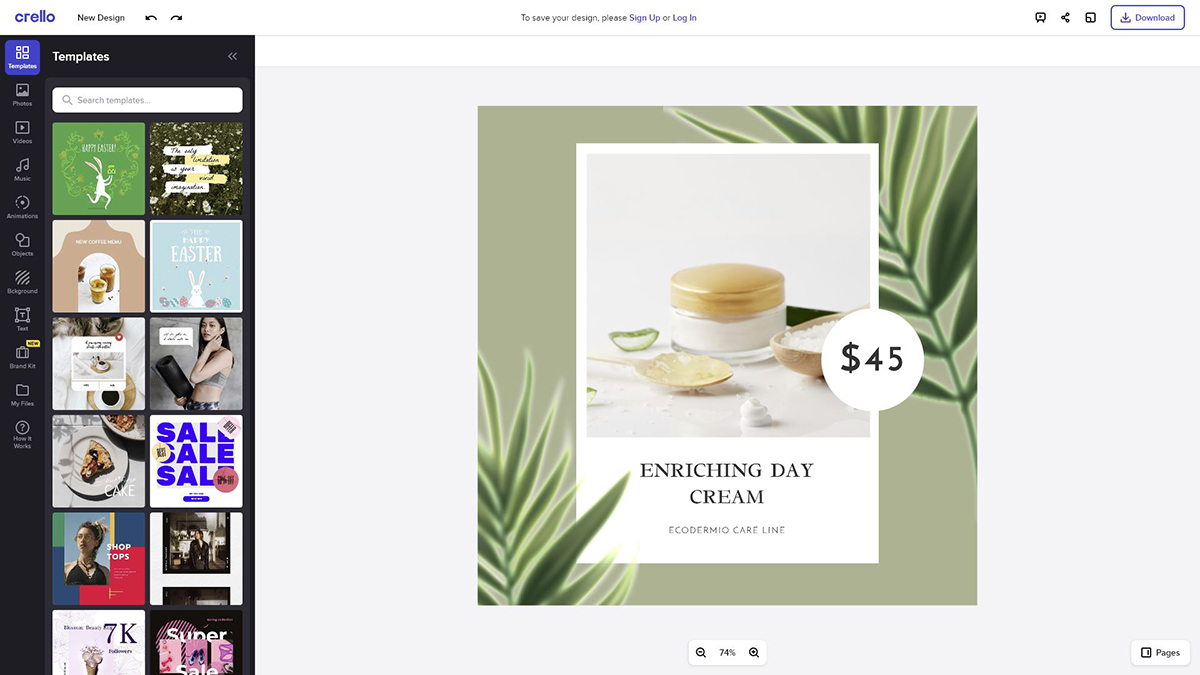
Task: Click the share icon
Action: tap(1066, 18)
